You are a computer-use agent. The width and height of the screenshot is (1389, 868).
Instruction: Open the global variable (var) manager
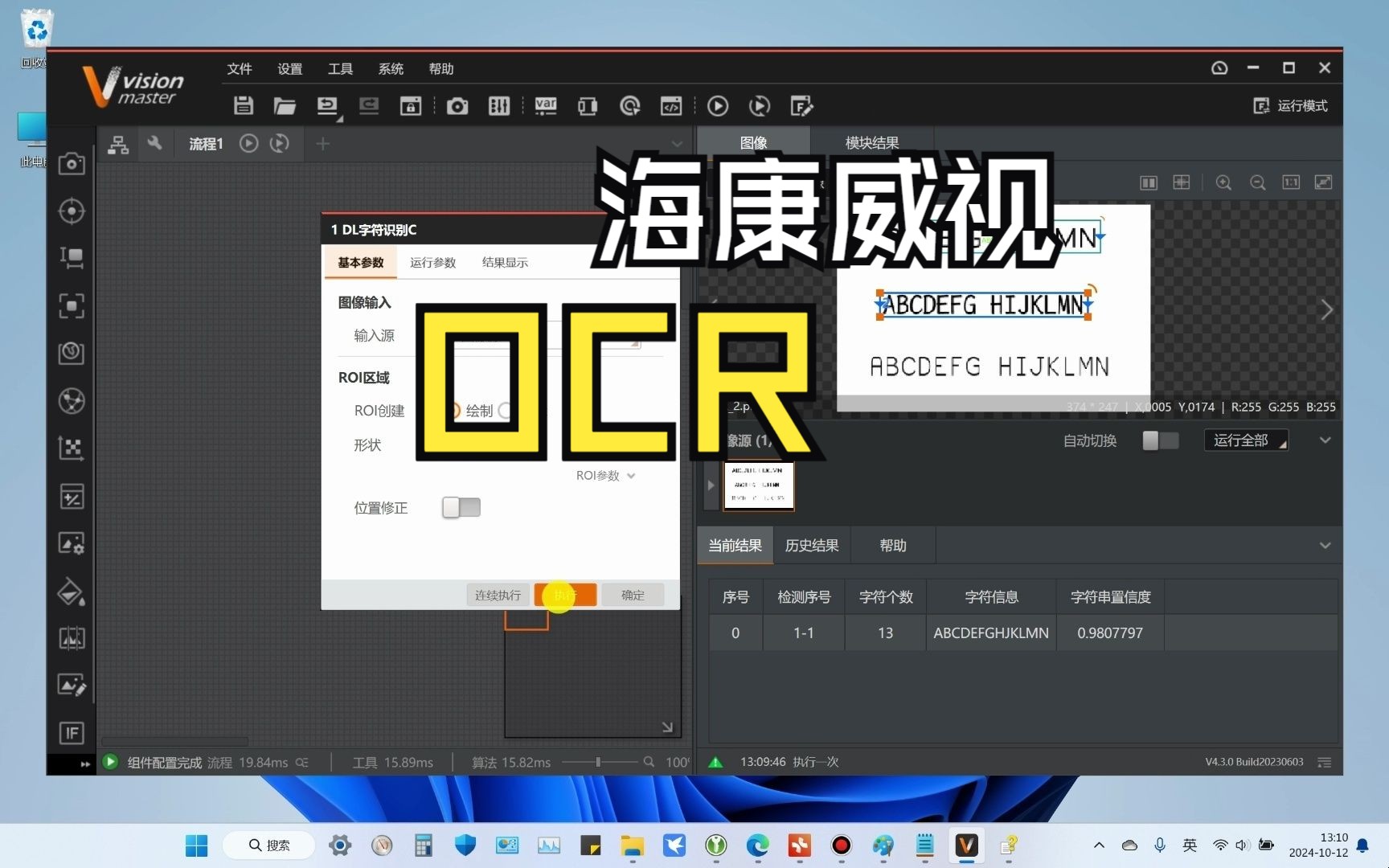(x=546, y=106)
